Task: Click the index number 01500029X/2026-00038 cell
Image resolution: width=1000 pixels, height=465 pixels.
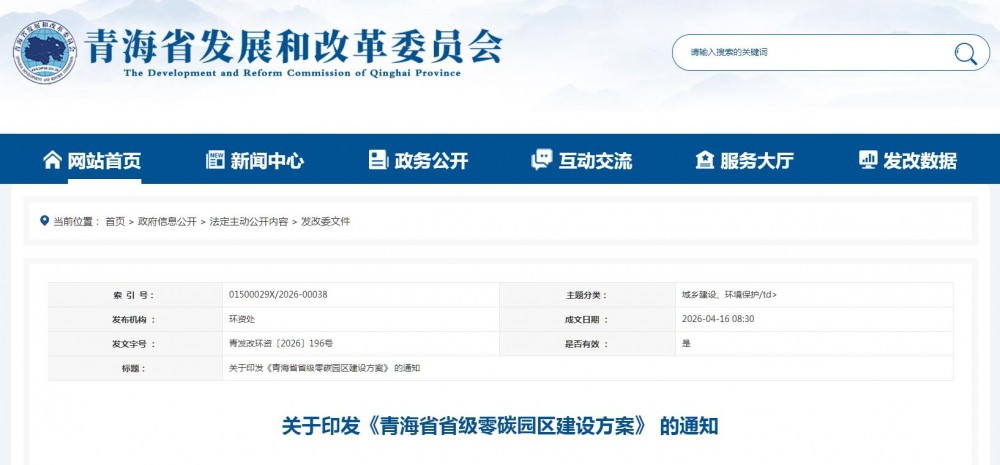Action: (278, 295)
